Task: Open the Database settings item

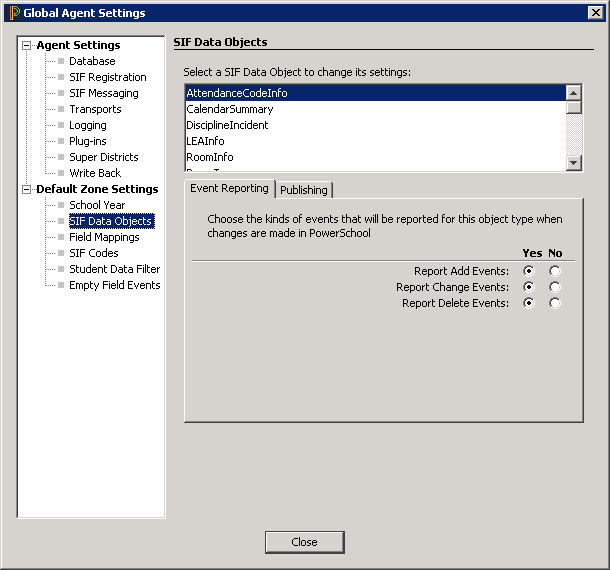Action: pyautogui.click(x=92, y=61)
